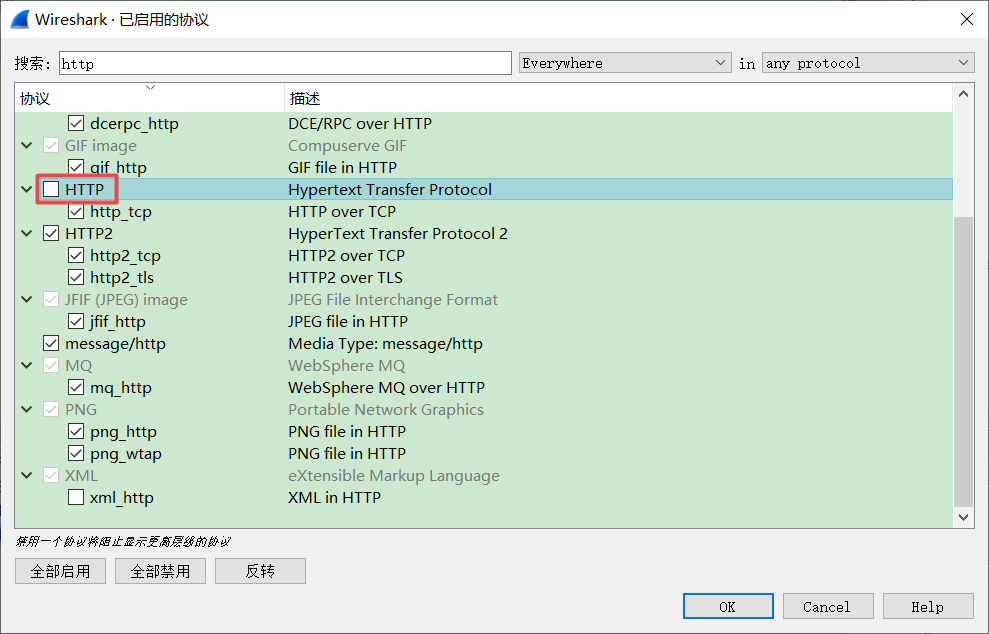This screenshot has width=989, height=634.
Task: Click the vertical scrollbar thumb
Action: (x=963, y=361)
